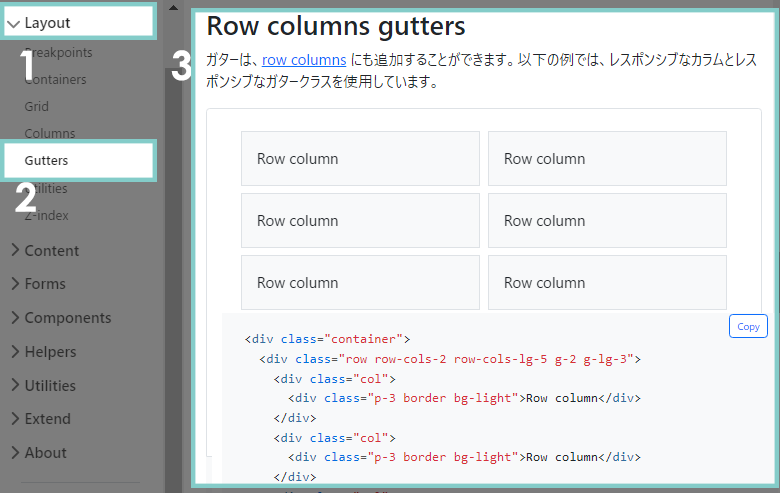Click the chevron icon beside Helpers

click(x=15, y=351)
